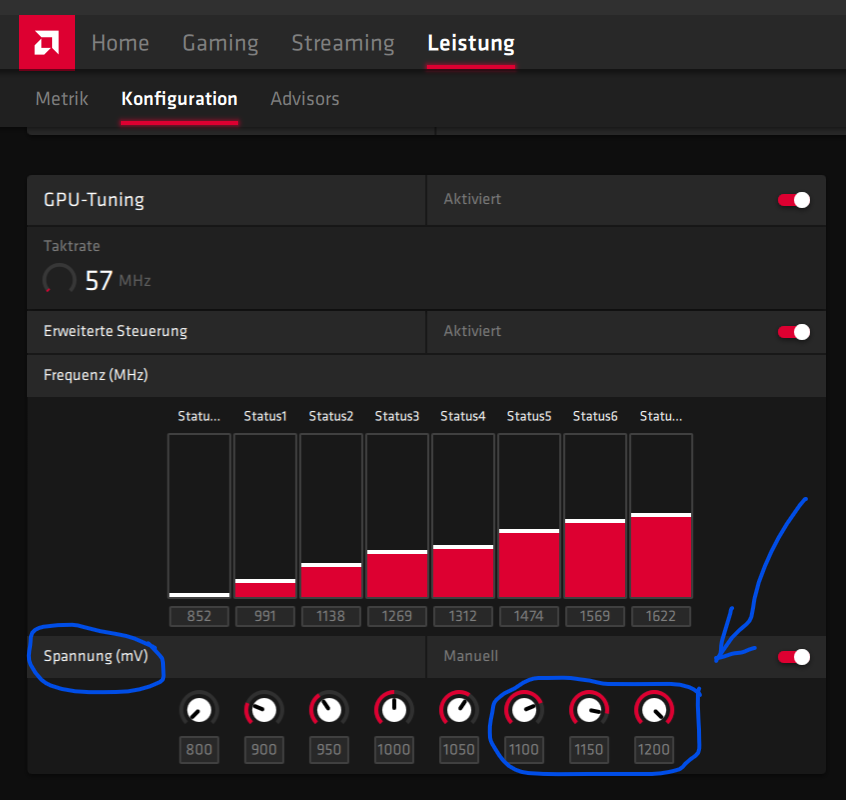Click the 1150 mV input field

pos(589,750)
